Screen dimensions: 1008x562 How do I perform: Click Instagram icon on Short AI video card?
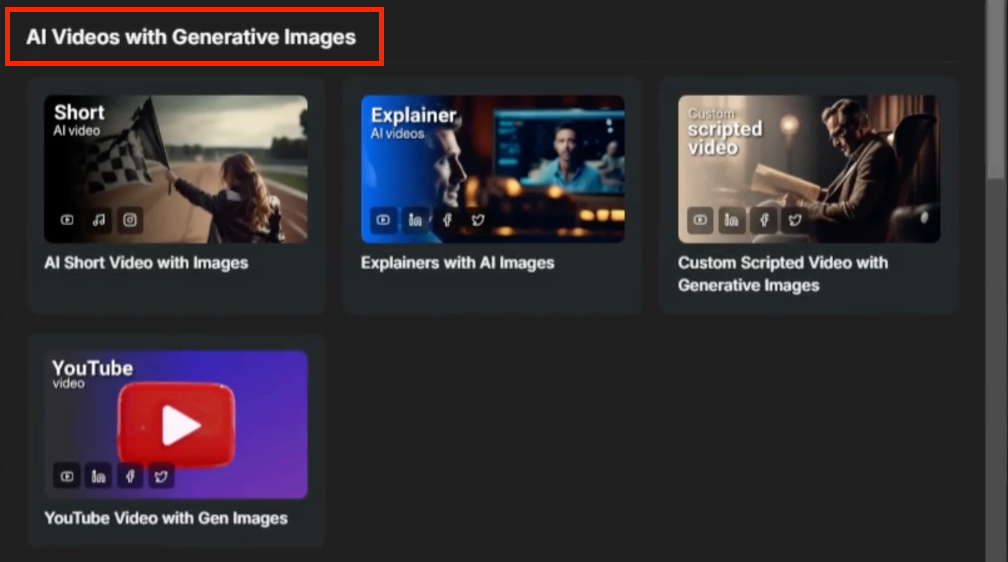click(x=130, y=220)
